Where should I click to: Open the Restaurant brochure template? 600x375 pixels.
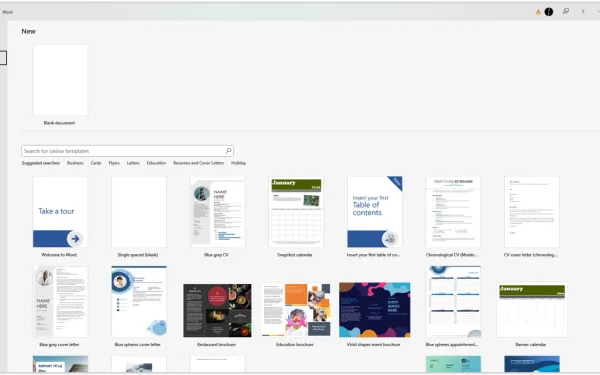click(x=217, y=310)
